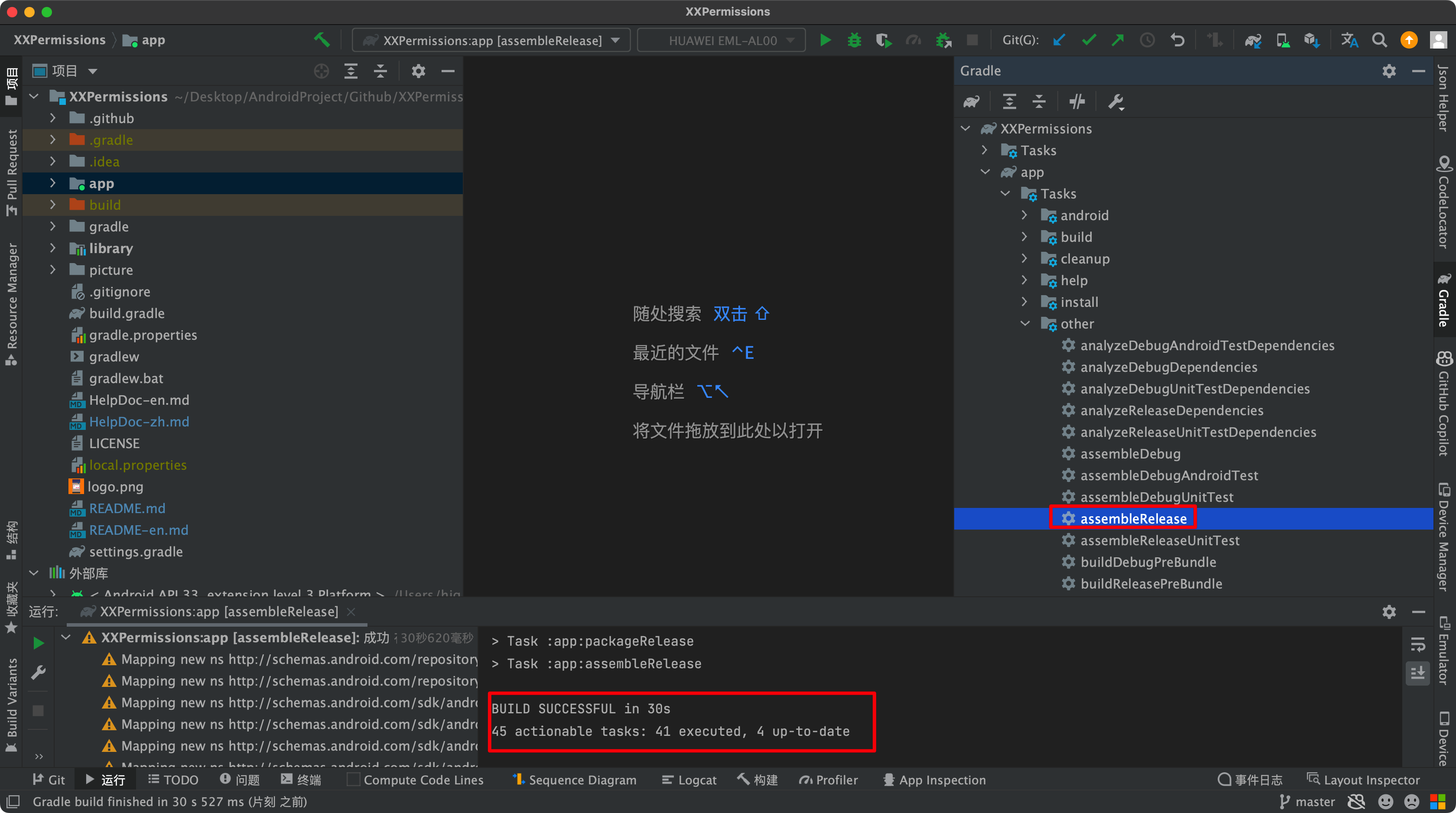
Task: Launch Profiler using the profiler toolbar icon
Action: pyautogui.click(x=913, y=40)
